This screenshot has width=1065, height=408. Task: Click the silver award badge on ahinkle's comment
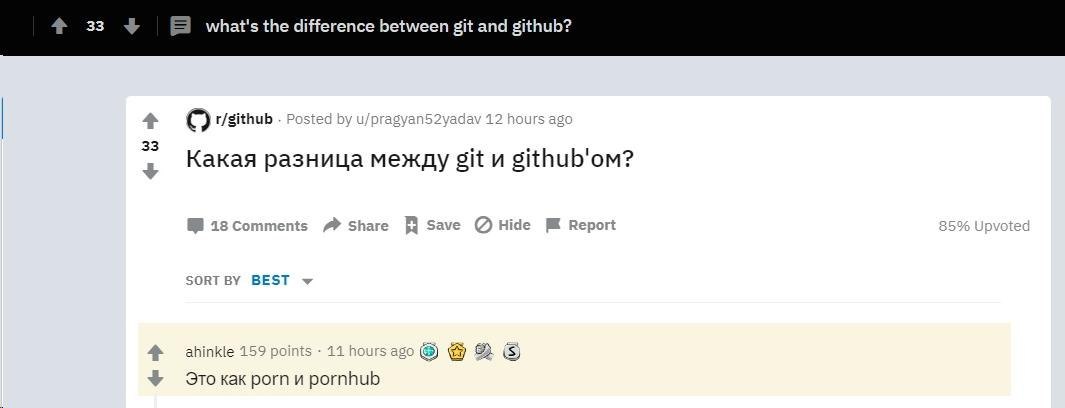(x=512, y=351)
